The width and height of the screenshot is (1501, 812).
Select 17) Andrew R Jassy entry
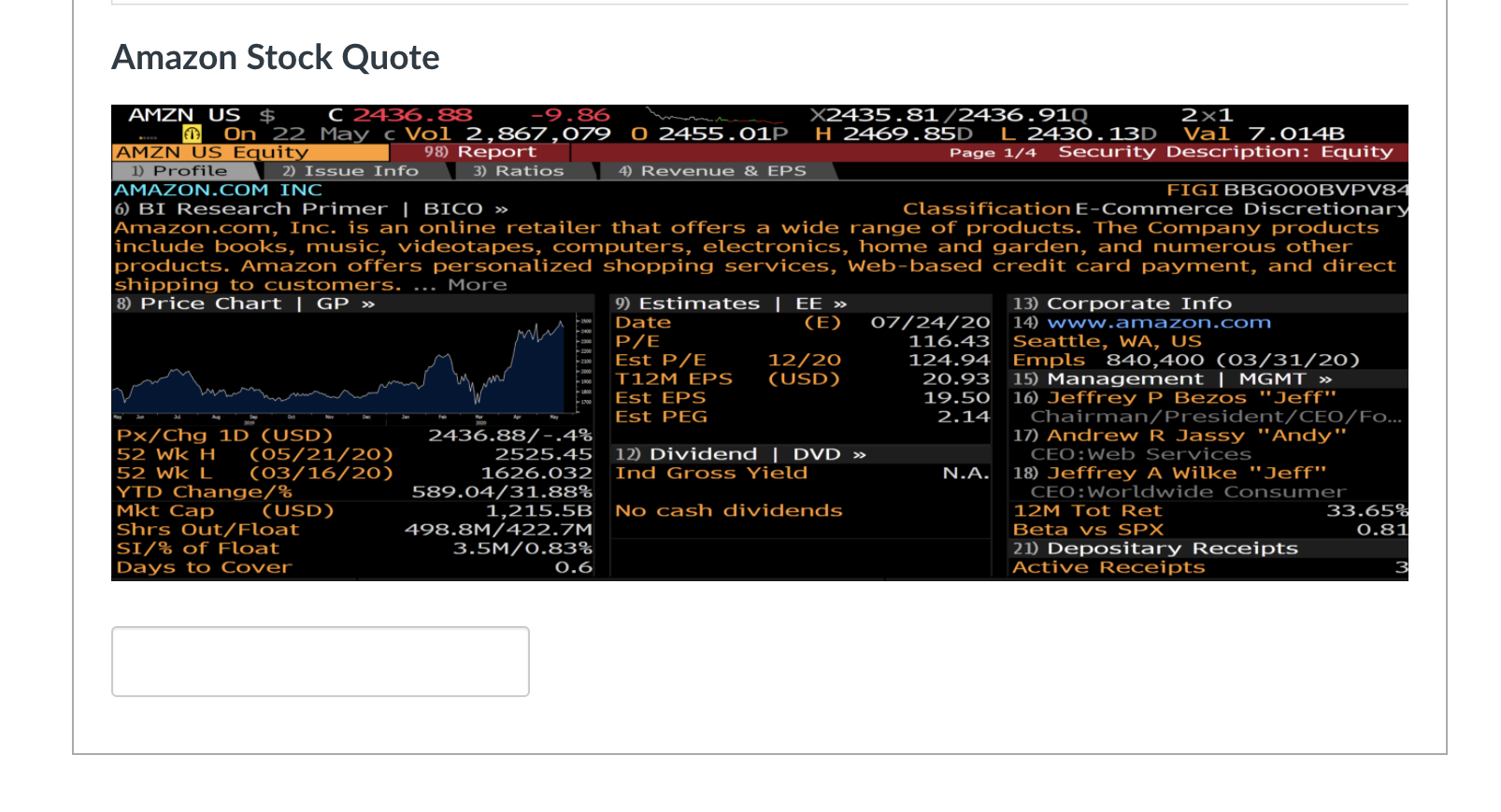click(1179, 435)
